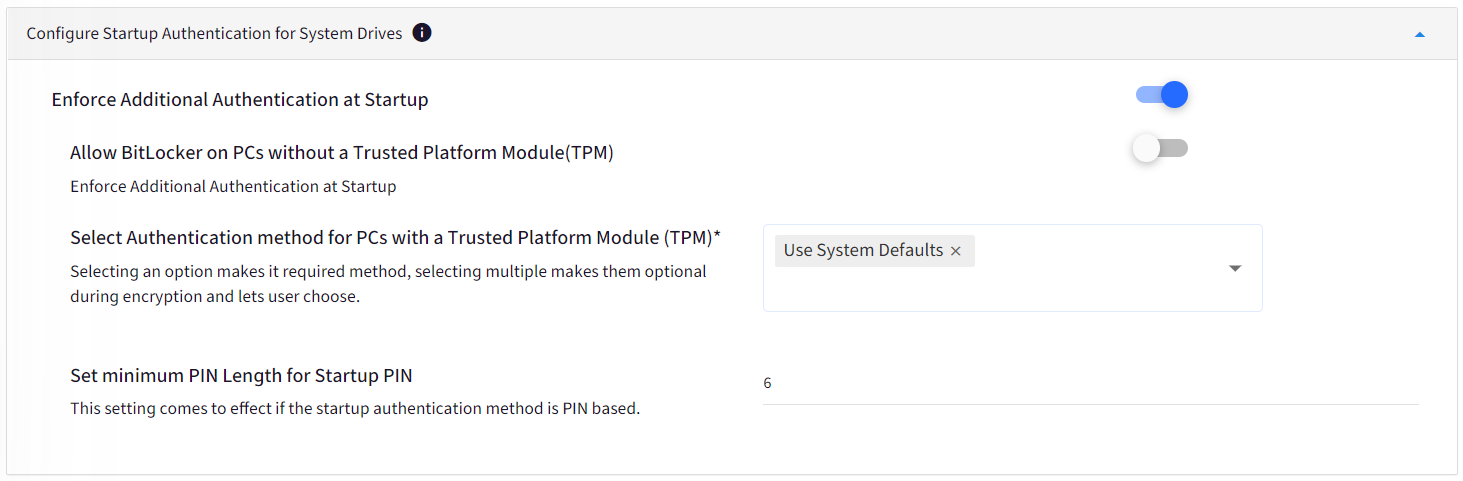Click the Set minimum PIN Length label
1463x481 pixels.
(241, 376)
